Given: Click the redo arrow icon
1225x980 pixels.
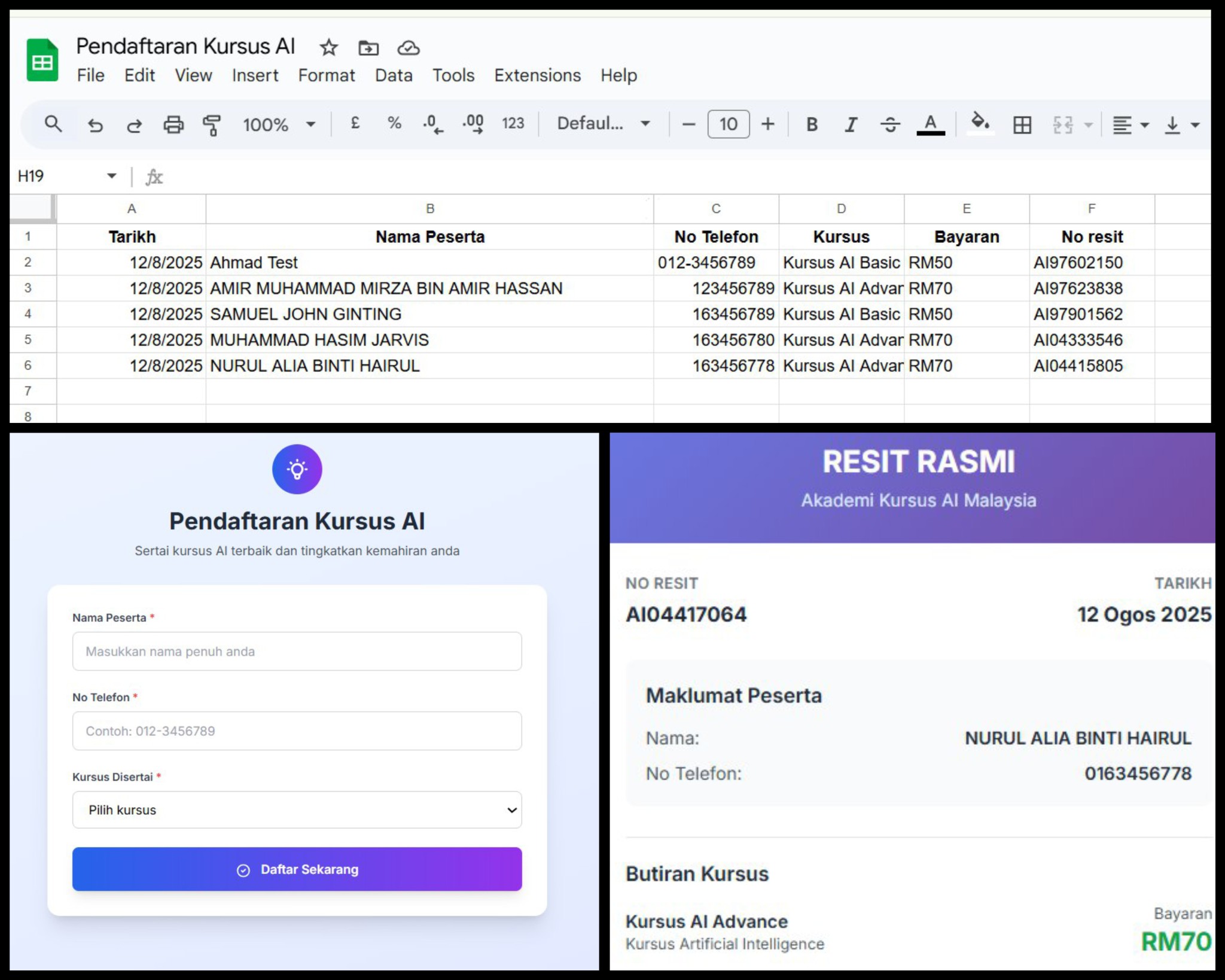Looking at the screenshot, I should (x=134, y=125).
